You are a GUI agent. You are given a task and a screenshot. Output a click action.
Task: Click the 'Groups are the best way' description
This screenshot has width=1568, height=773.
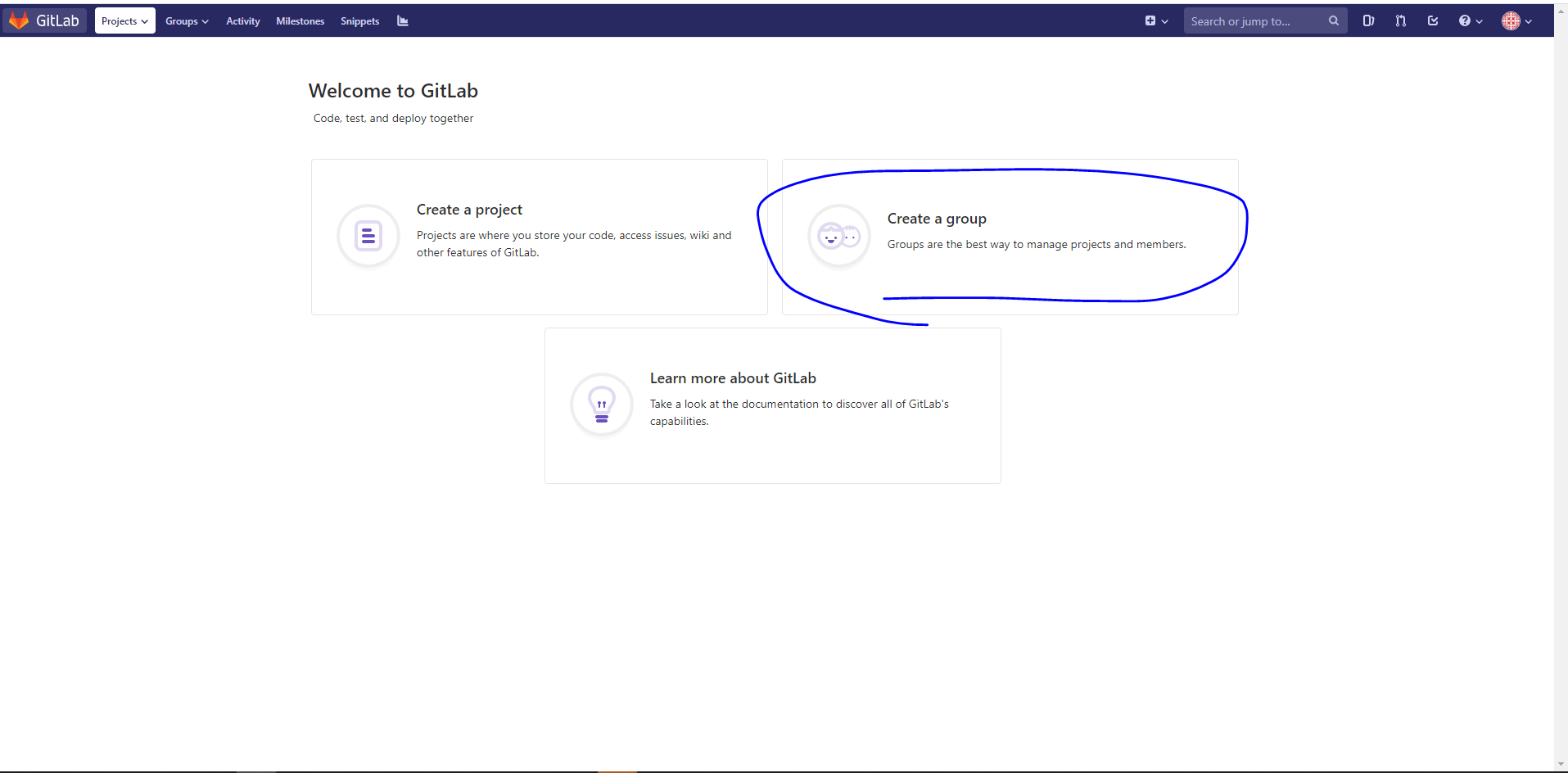tap(1037, 244)
